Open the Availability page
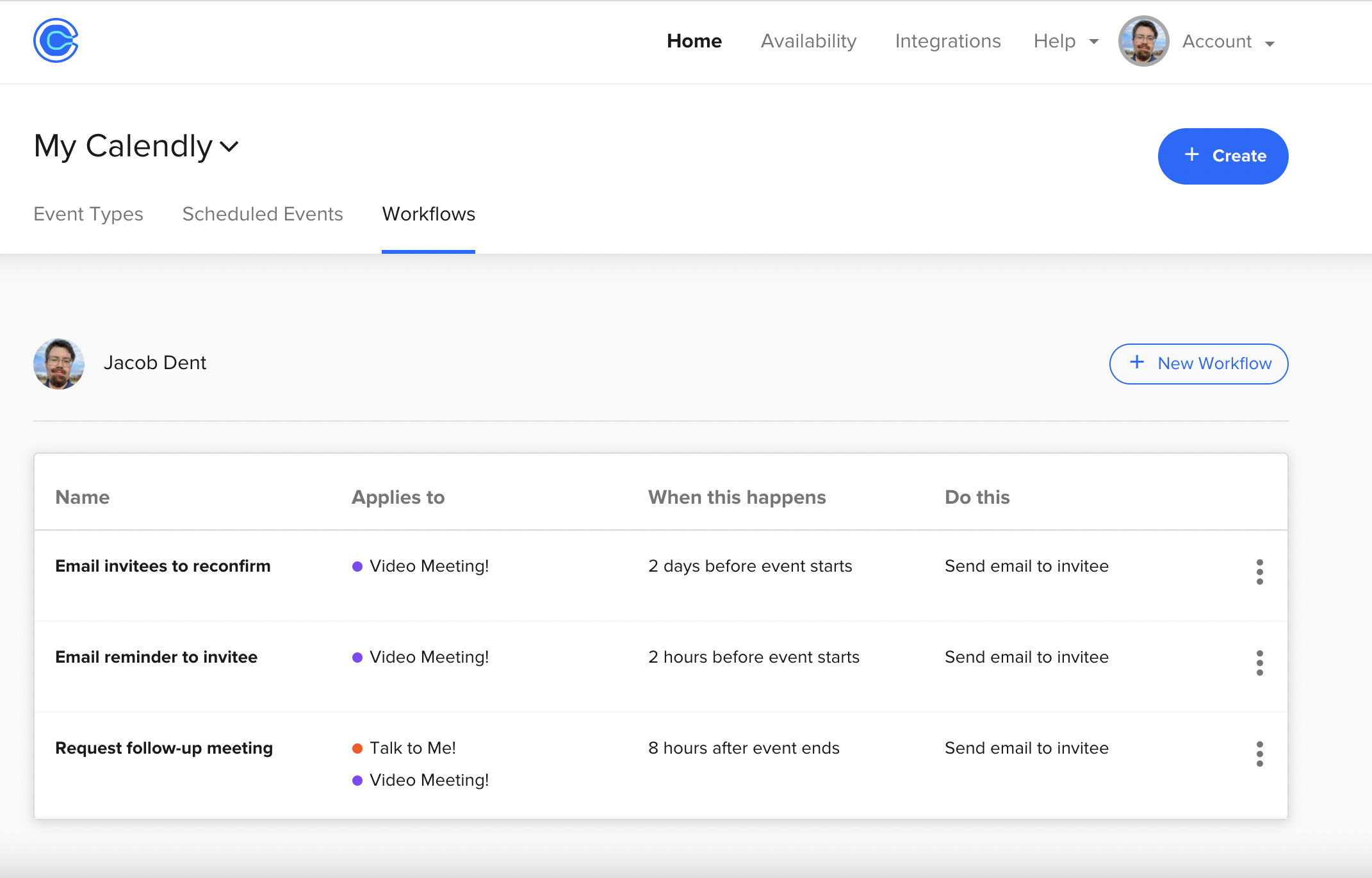 [808, 41]
